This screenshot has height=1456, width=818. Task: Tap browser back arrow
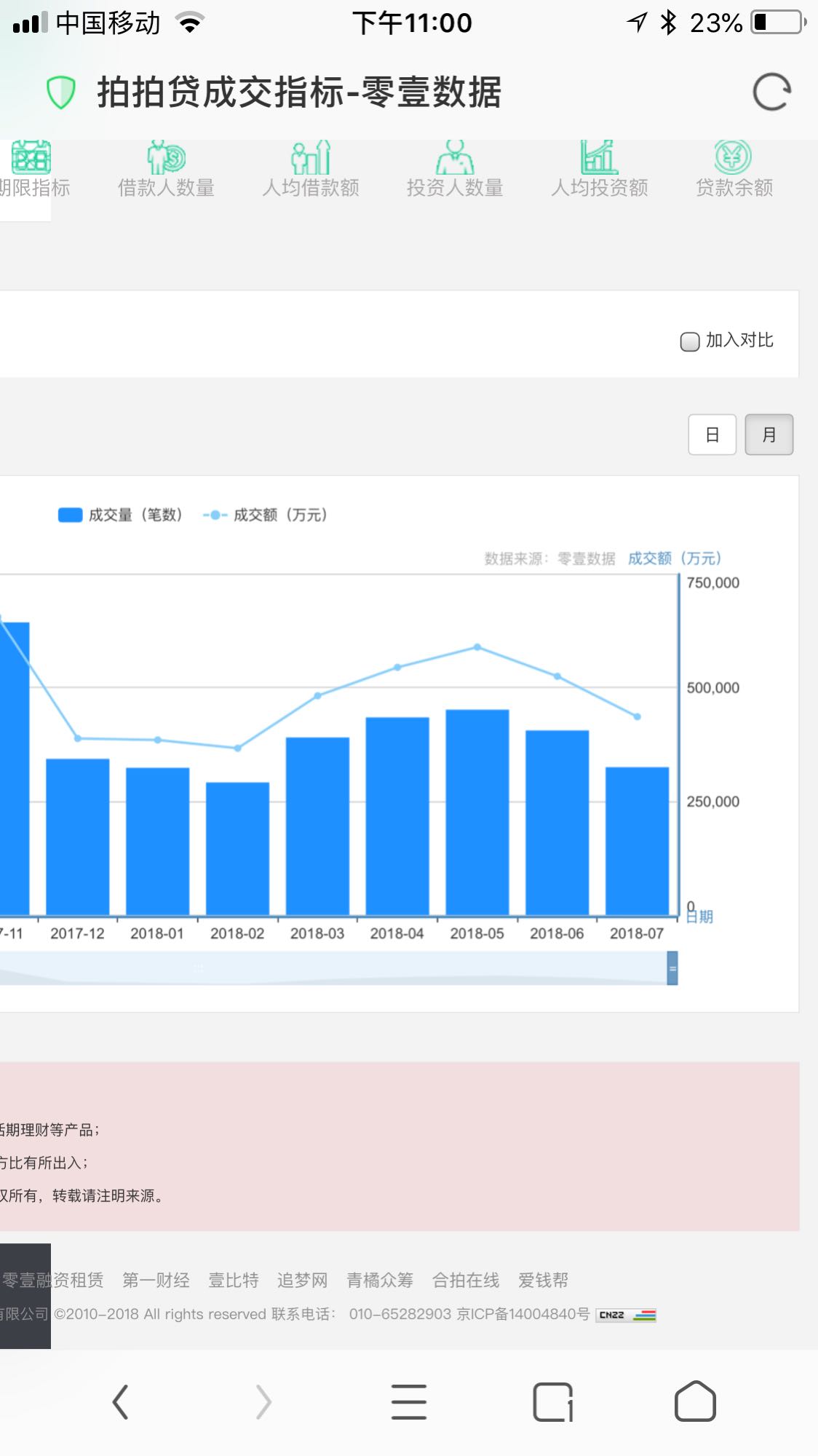(121, 1401)
